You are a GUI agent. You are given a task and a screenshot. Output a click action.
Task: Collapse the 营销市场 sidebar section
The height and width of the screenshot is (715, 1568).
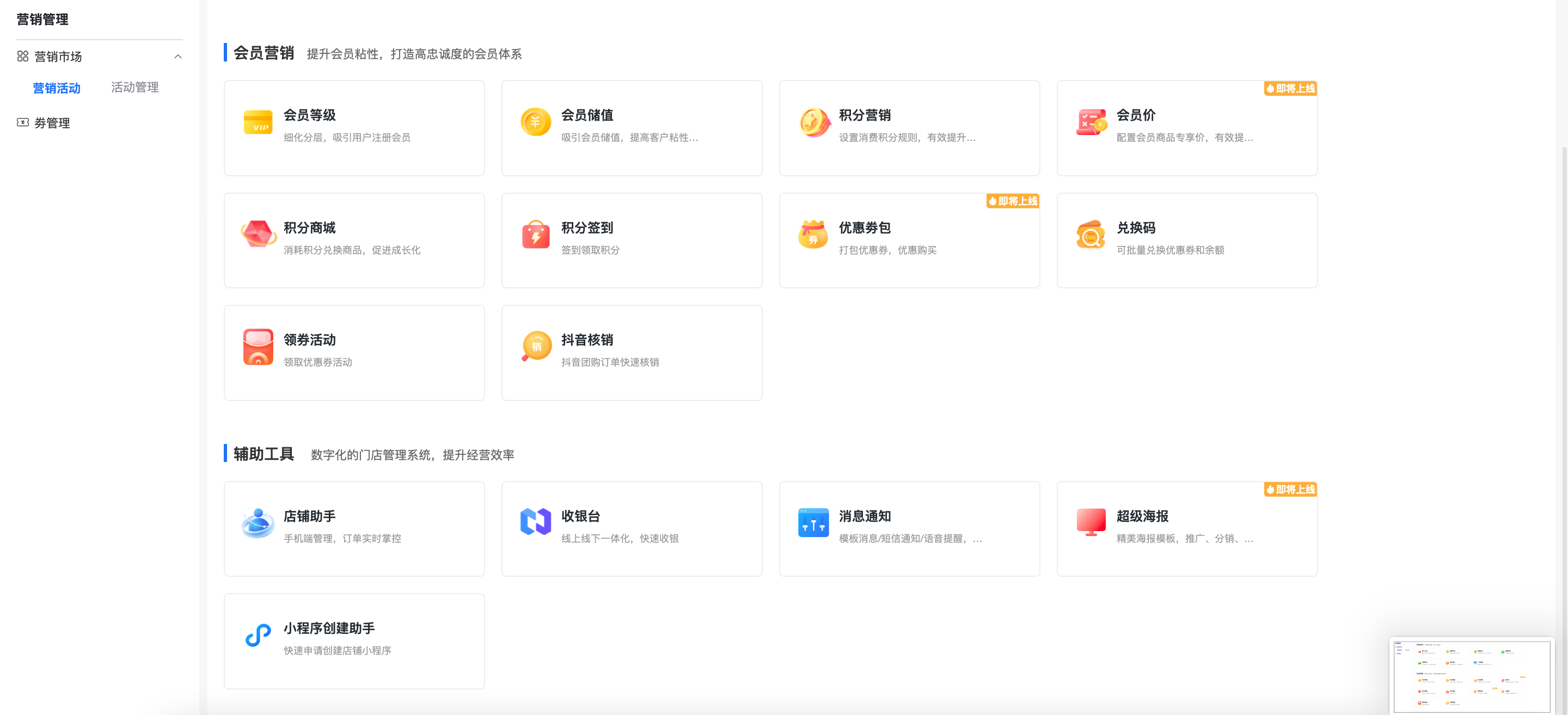point(177,57)
